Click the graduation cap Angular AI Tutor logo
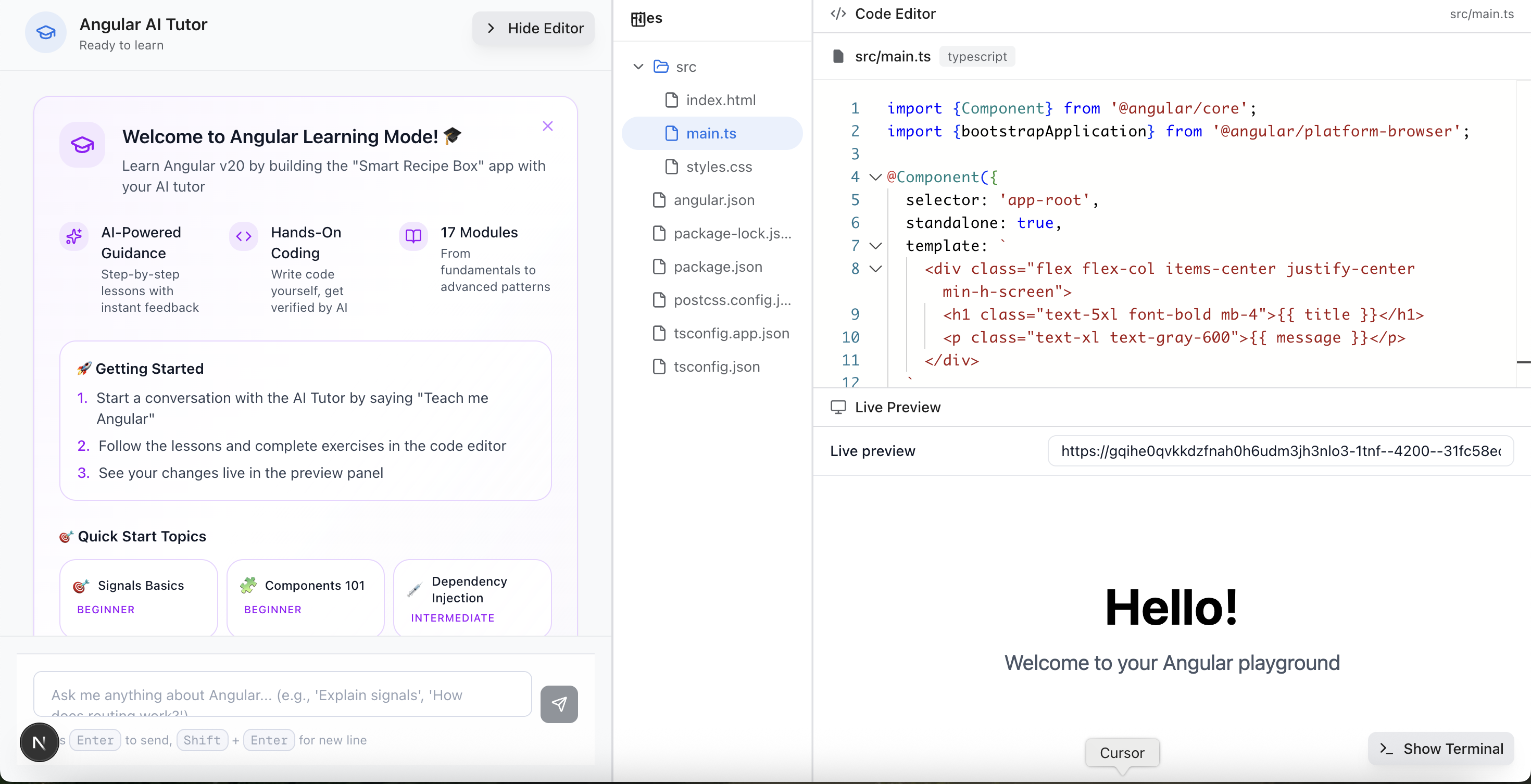The image size is (1531, 784). pyautogui.click(x=45, y=33)
